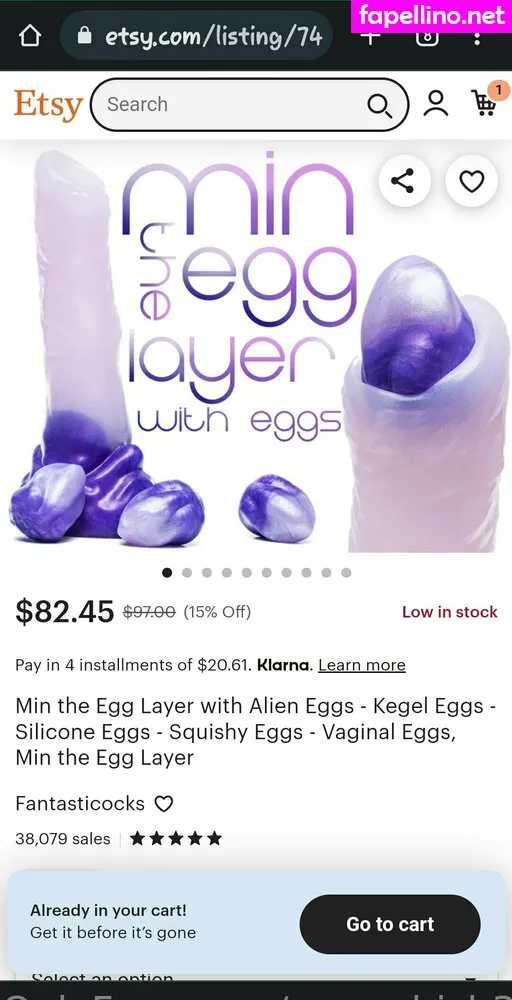The image size is (512, 1000).
Task: Visit the Fantasticocks shop link
Action: tap(80, 804)
